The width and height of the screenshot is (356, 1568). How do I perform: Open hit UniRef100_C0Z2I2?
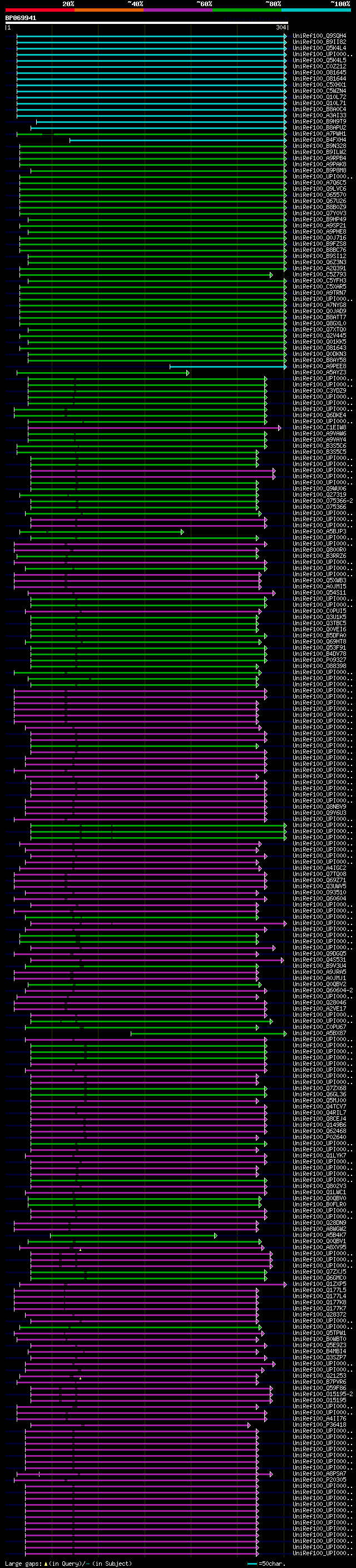tap(319, 66)
